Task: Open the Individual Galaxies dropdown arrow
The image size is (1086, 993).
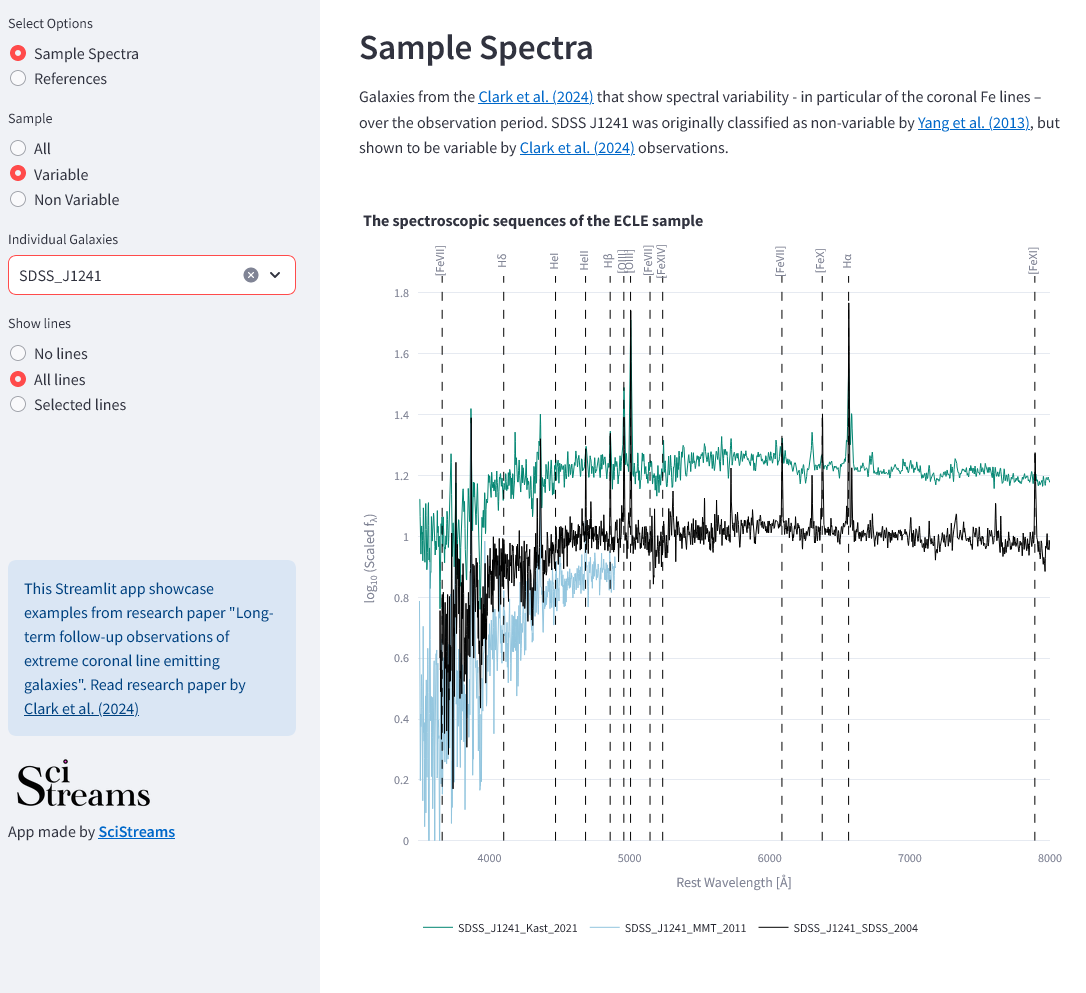Action: (275, 276)
